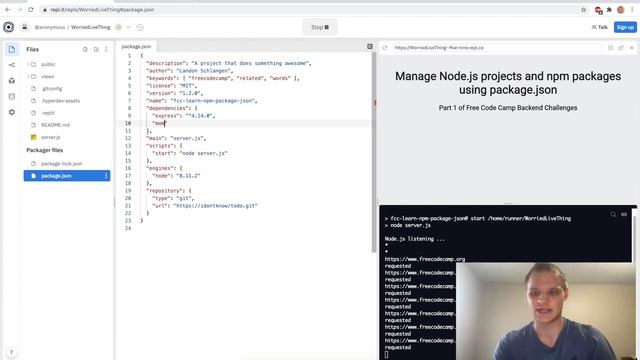Image resolution: width=640 pixels, height=360 pixels.
Task: Open the browser extensions puzzle icon
Action: [609, 10]
